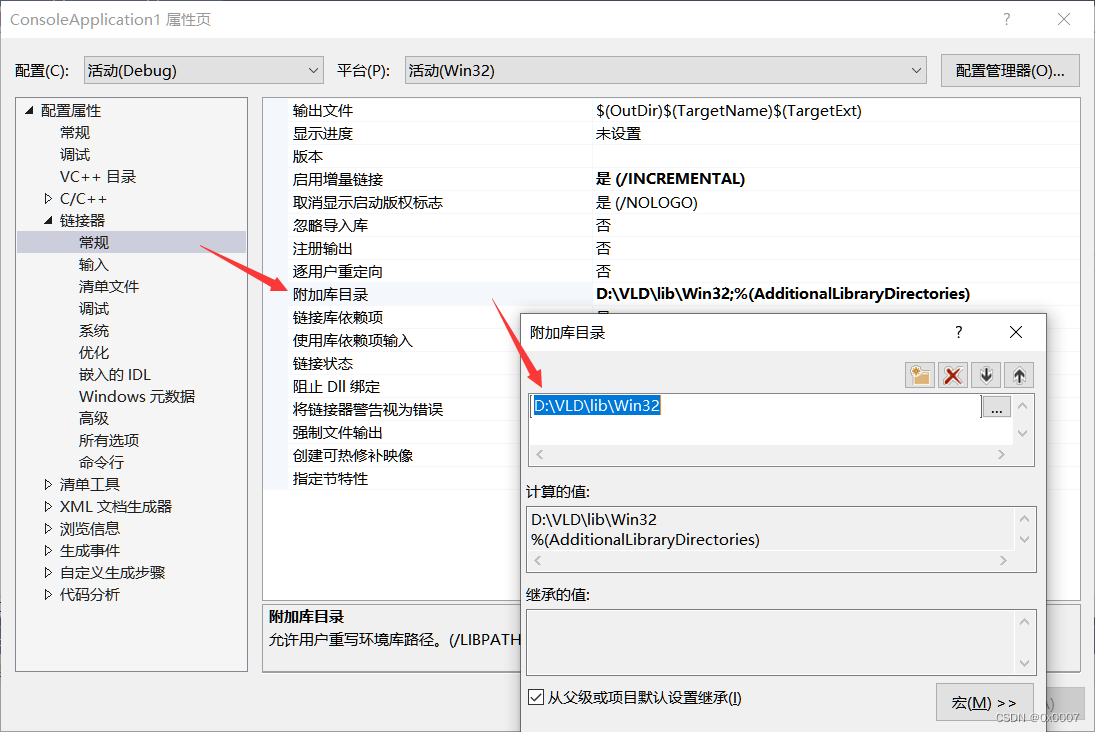This screenshot has width=1095, height=732.
Task: Open the browse ellipsis button
Action: (996, 407)
